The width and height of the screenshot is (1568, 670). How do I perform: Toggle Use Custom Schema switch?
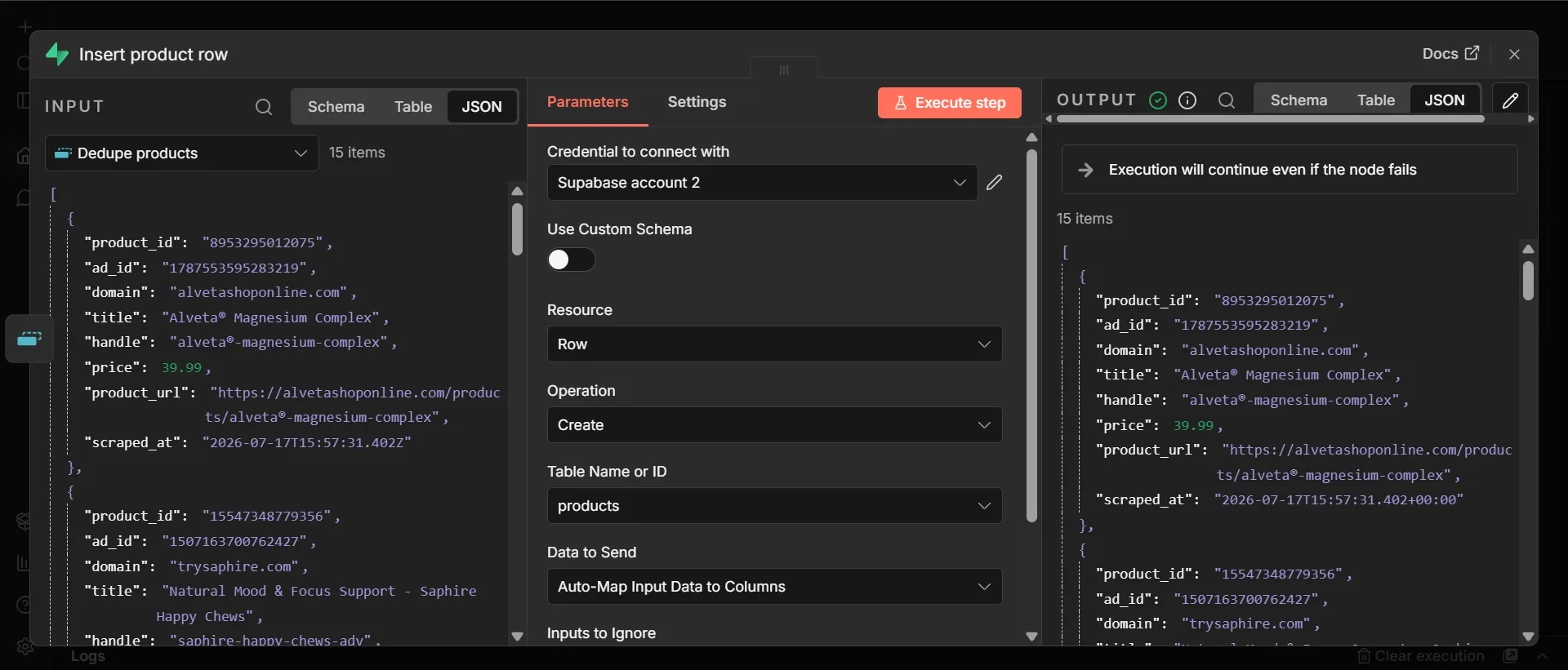pos(571,260)
